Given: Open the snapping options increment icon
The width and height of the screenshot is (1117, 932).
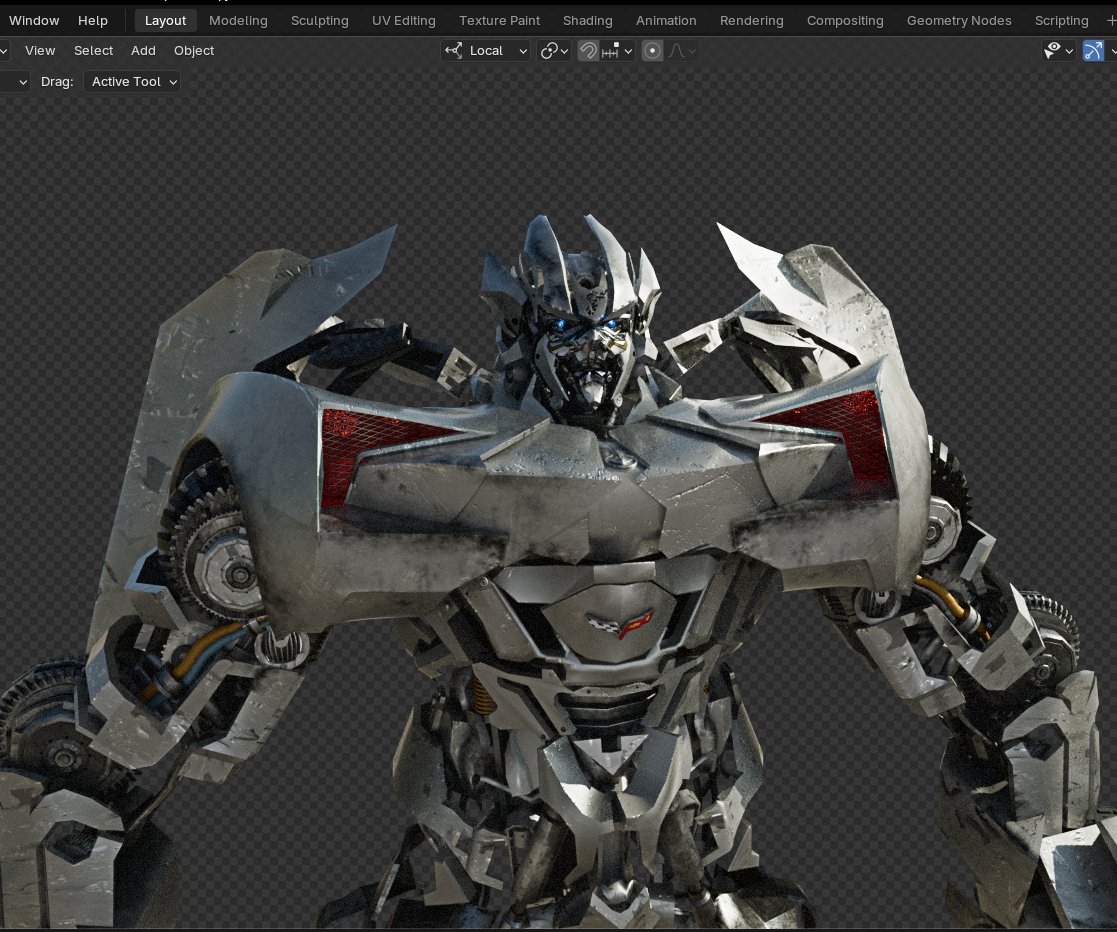Looking at the screenshot, I should (617, 51).
